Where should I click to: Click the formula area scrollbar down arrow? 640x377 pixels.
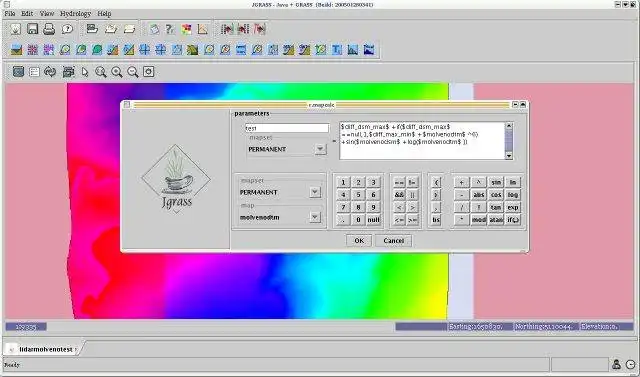click(x=509, y=155)
